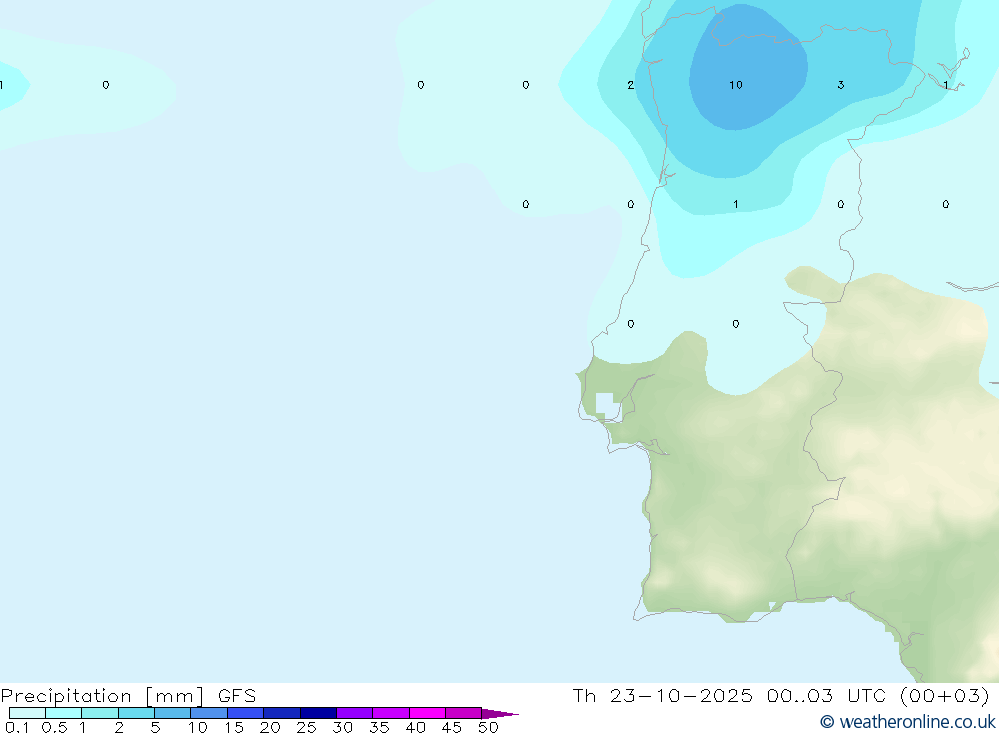Image resolution: width=1000 pixels, height=733 pixels.
Task: Click the over-50 arrow tip of the legend
Action: pyautogui.click(x=499, y=713)
